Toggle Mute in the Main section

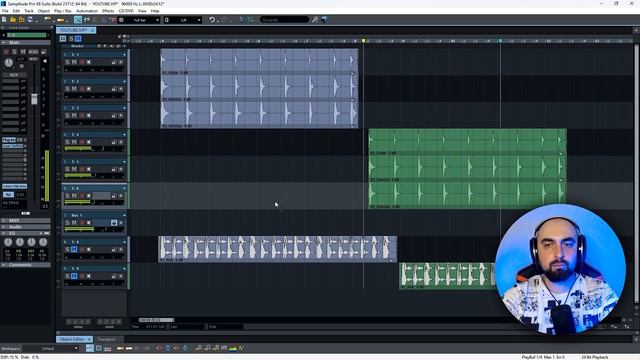pyautogui.click(x=23, y=52)
